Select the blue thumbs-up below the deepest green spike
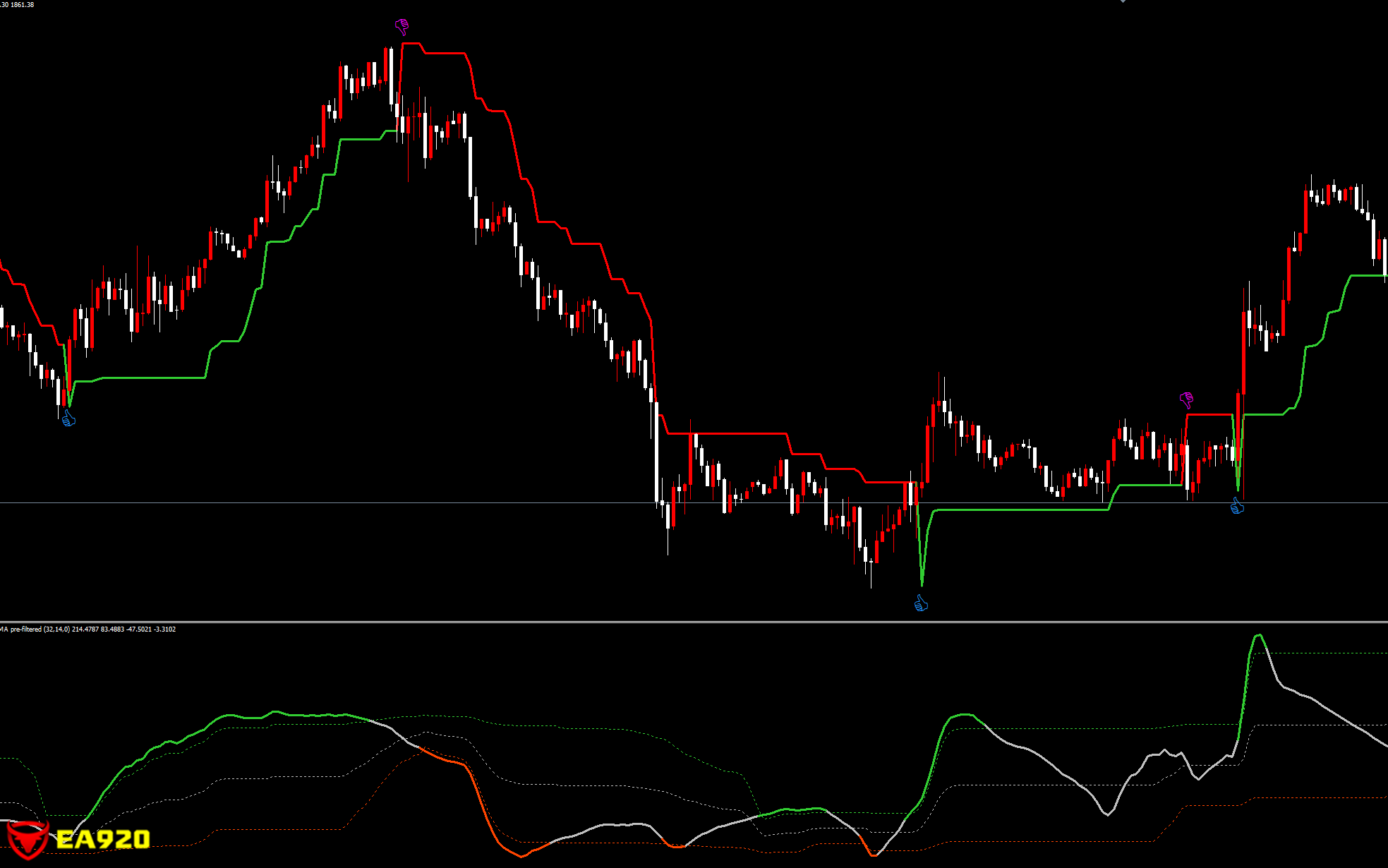 tap(921, 603)
